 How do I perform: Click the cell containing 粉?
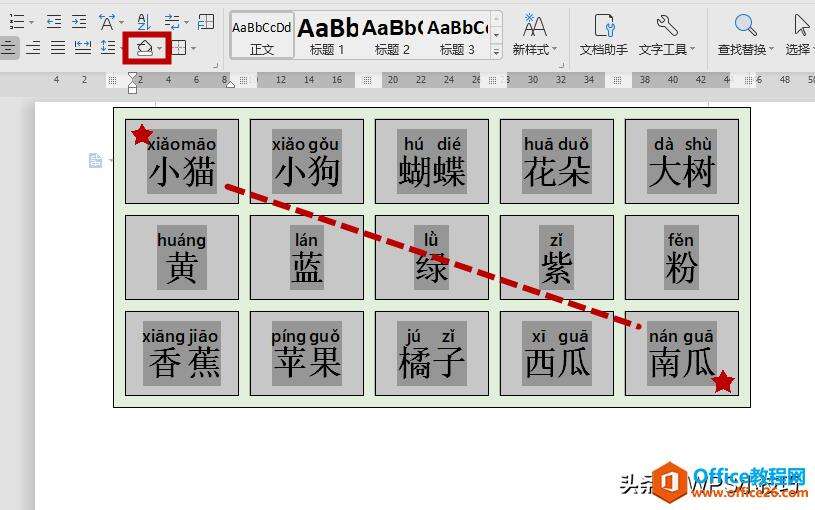coord(682,257)
